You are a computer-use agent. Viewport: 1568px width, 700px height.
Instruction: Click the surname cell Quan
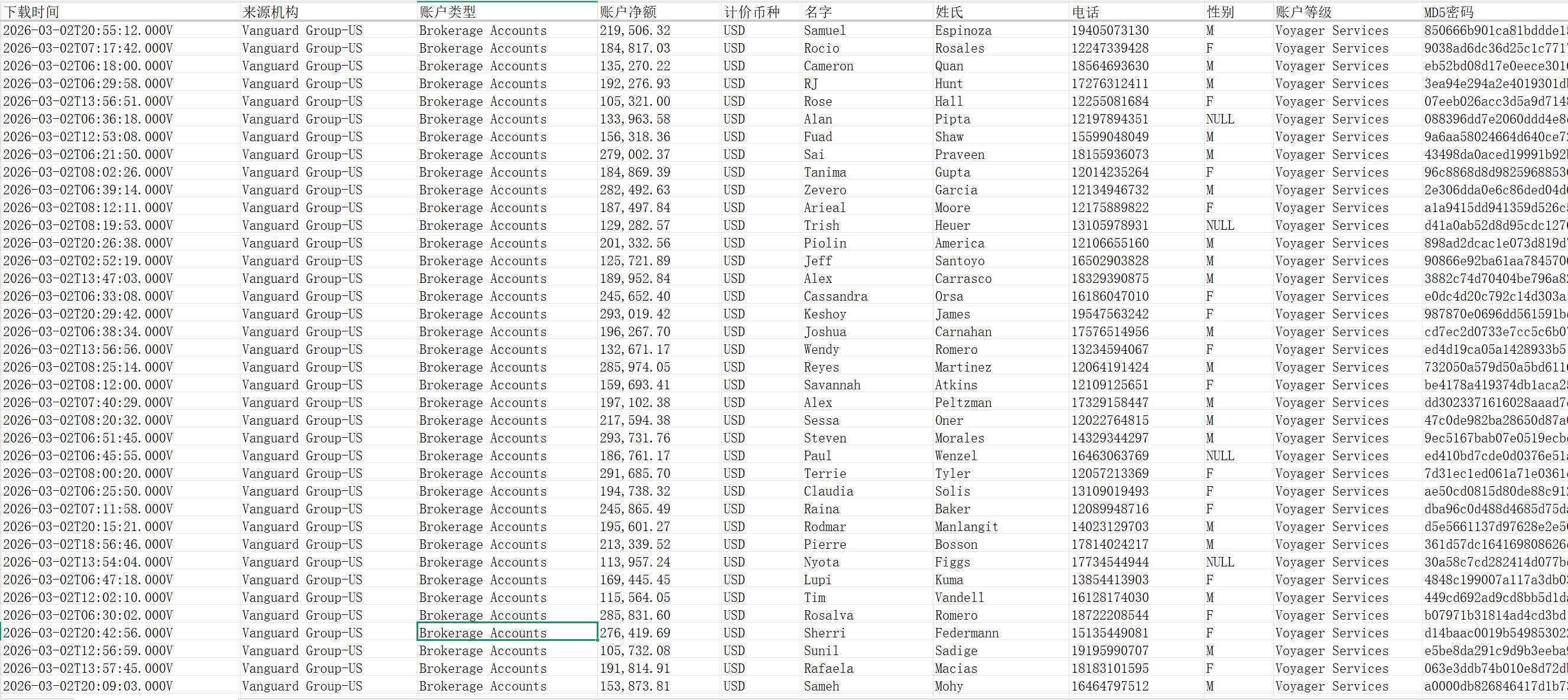(x=1001, y=66)
